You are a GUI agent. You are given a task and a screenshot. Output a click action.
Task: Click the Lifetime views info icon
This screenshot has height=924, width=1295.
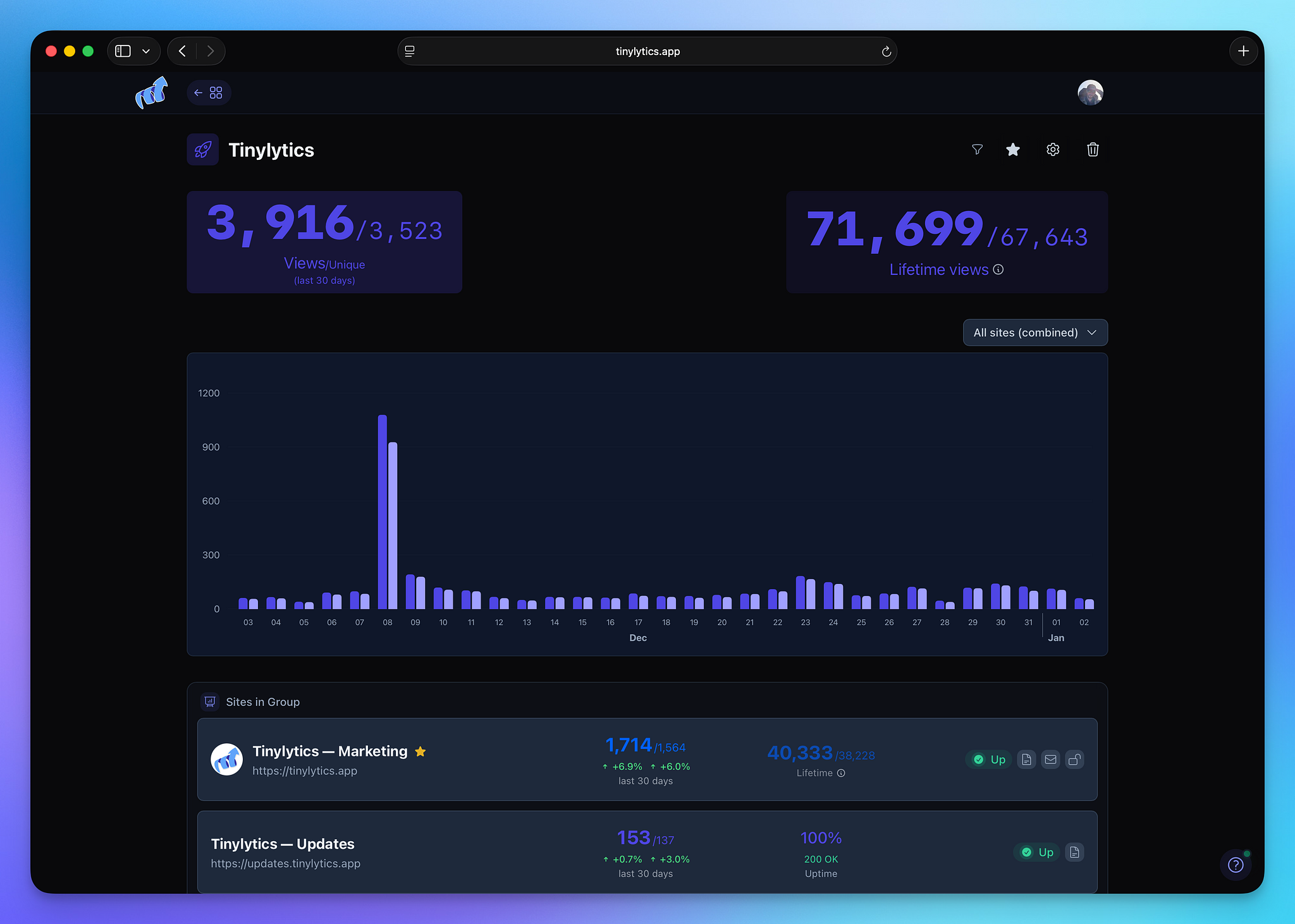(998, 269)
